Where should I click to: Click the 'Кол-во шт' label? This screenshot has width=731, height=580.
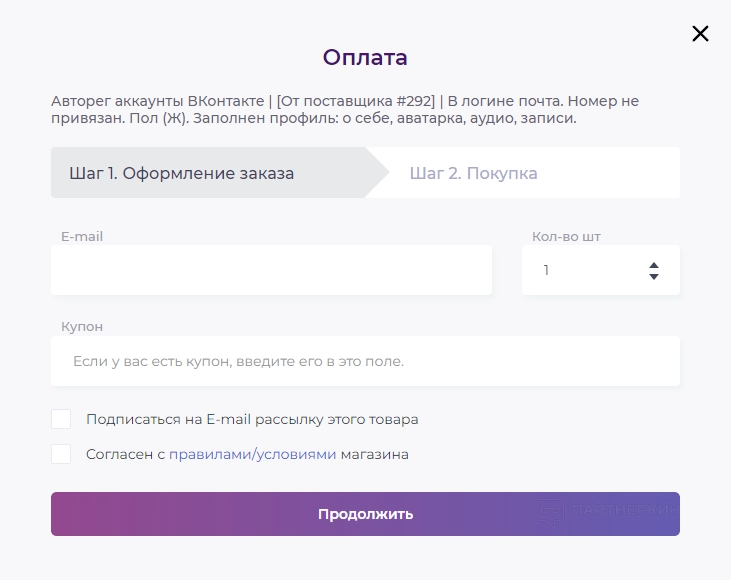(x=566, y=237)
